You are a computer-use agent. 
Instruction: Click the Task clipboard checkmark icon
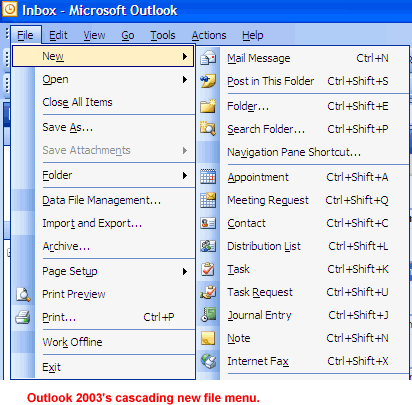[x=208, y=269]
